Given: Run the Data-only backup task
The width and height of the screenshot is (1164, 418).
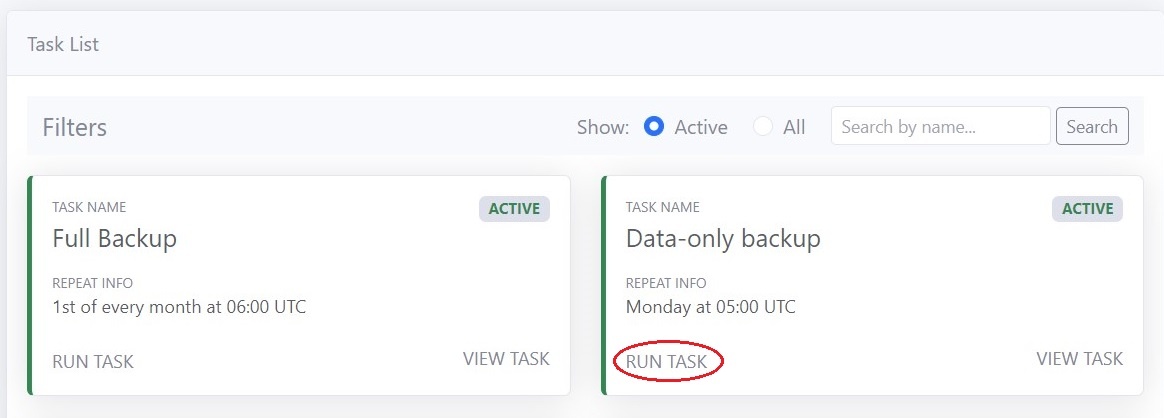Looking at the screenshot, I should pyautogui.click(x=667, y=362).
